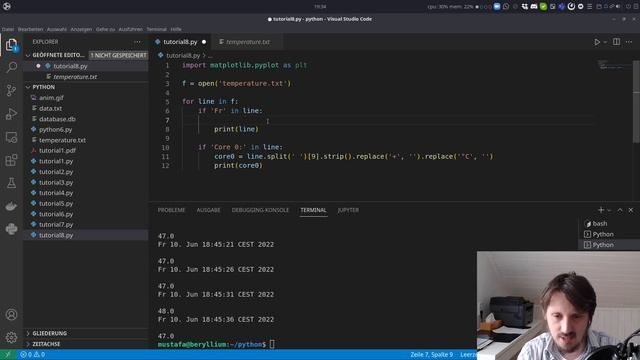Open the Run and Debug view

pyautogui.click(x=11, y=113)
